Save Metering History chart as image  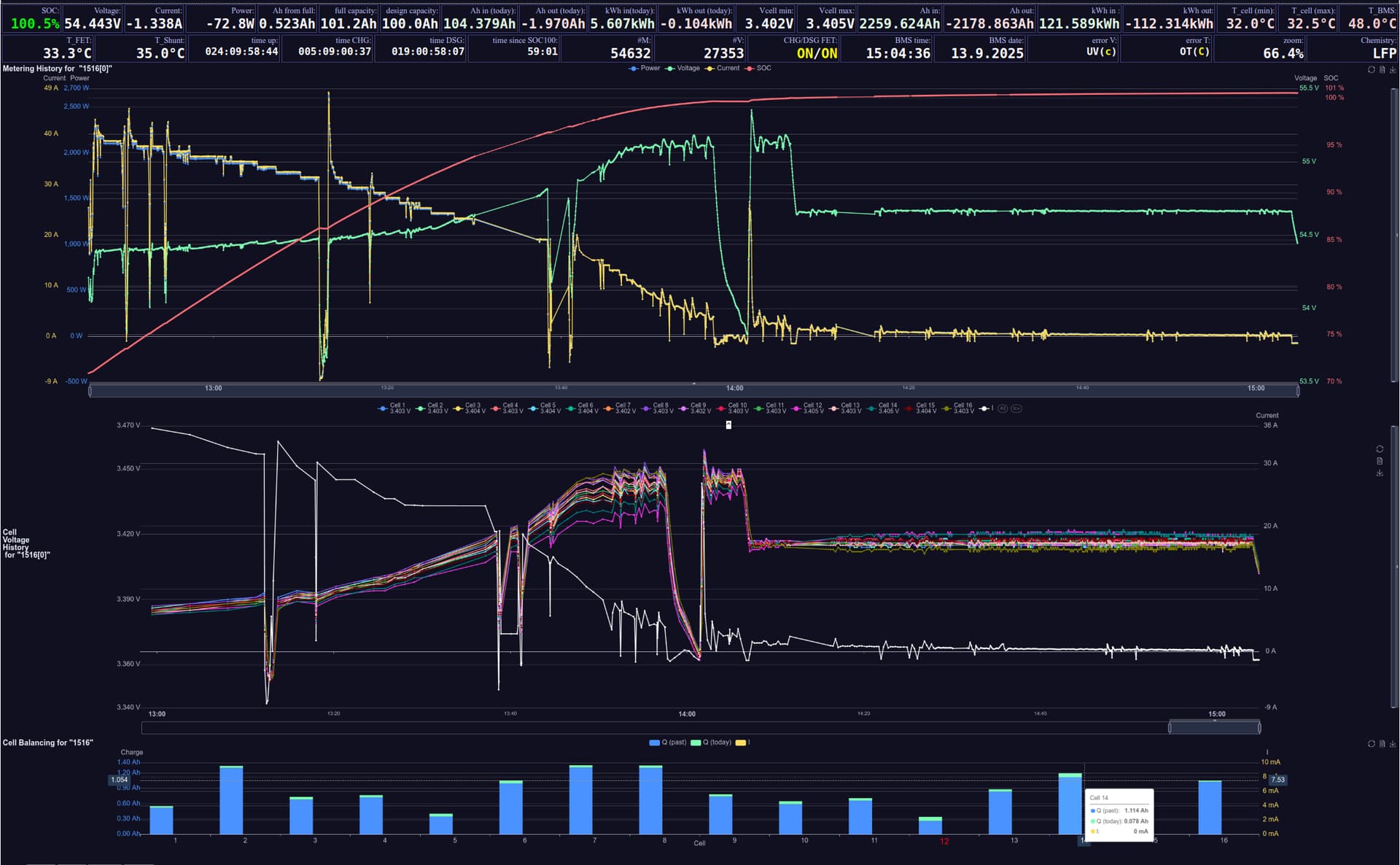pyautogui.click(x=1393, y=70)
